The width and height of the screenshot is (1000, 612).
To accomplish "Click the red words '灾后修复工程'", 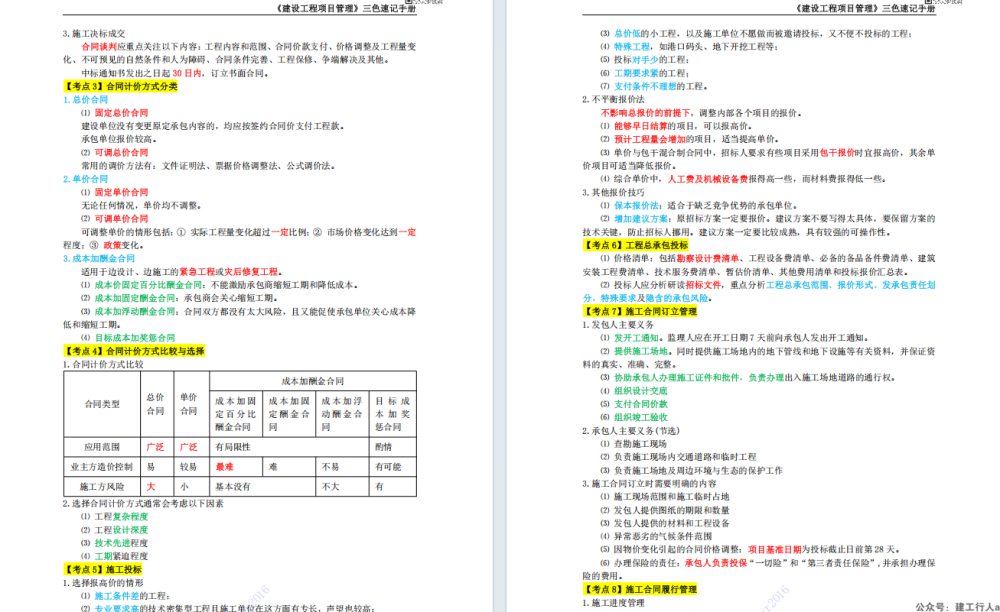I will click(x=251, y=272).
